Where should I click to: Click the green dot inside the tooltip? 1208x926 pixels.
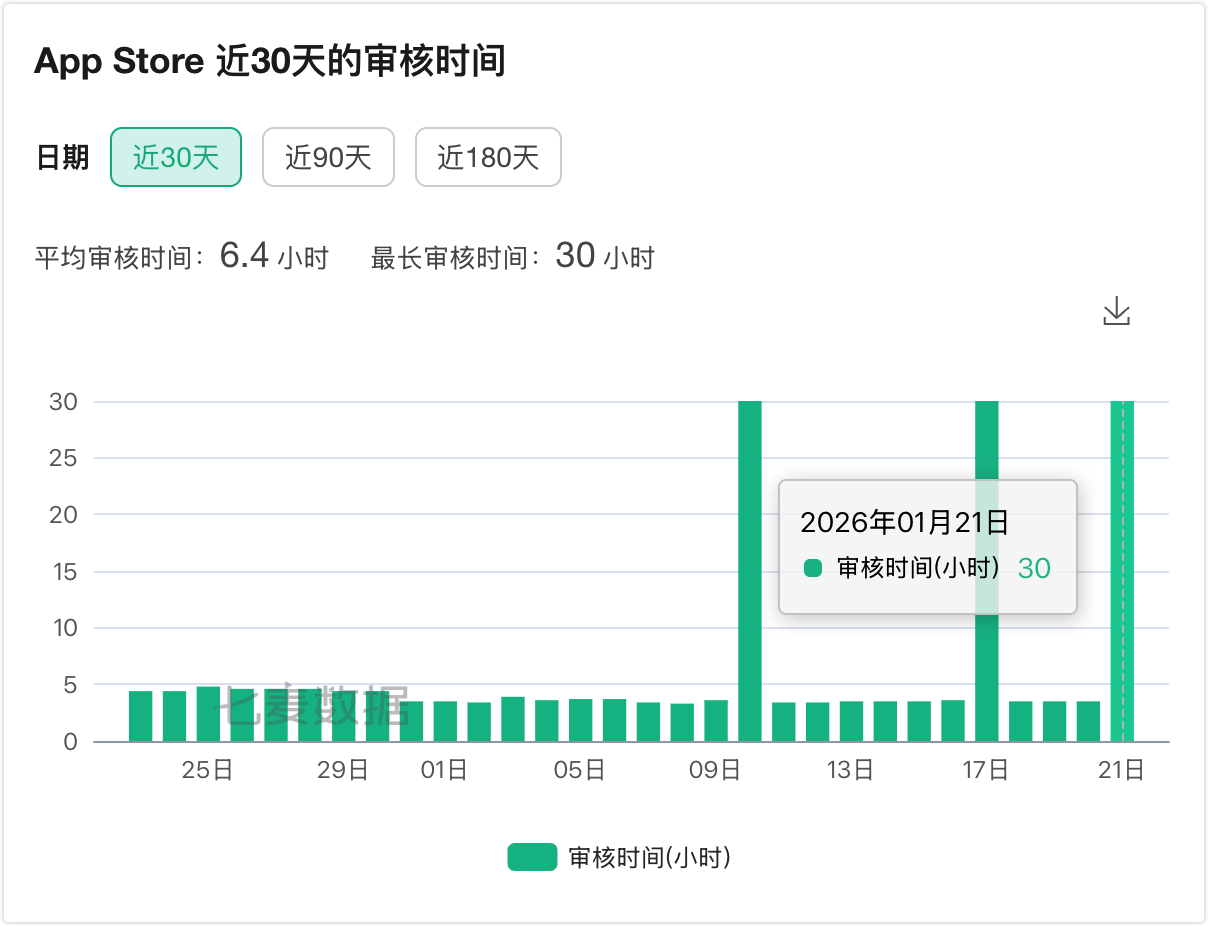point(813,568)
